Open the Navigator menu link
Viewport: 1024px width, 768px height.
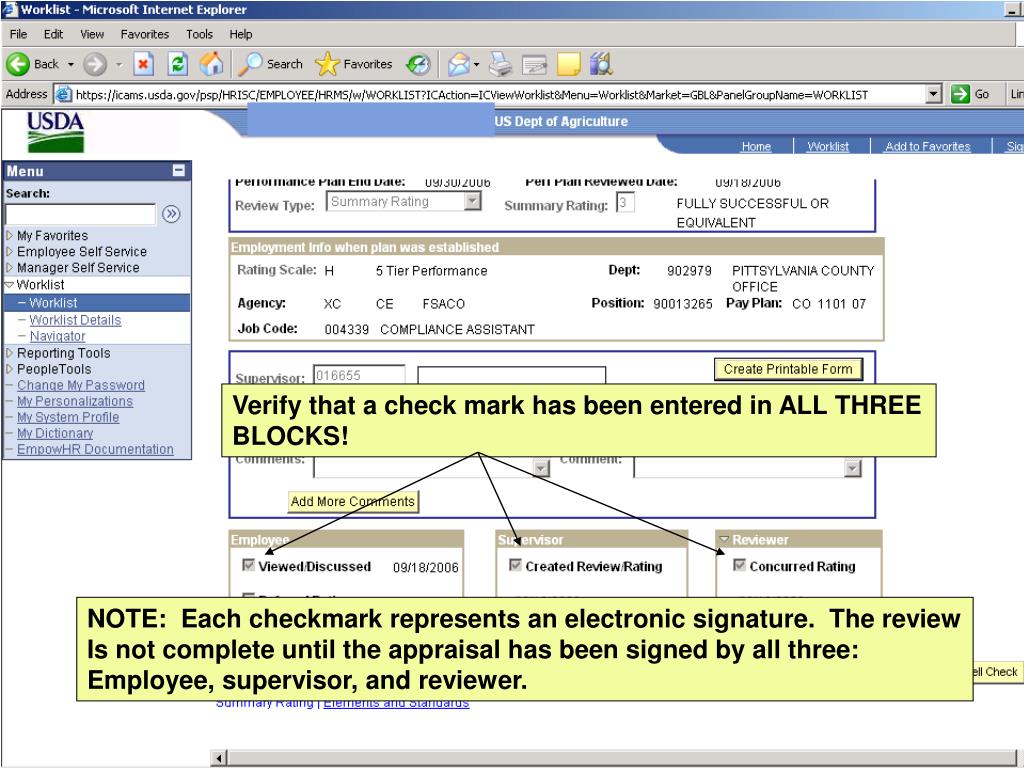[57, 336]
